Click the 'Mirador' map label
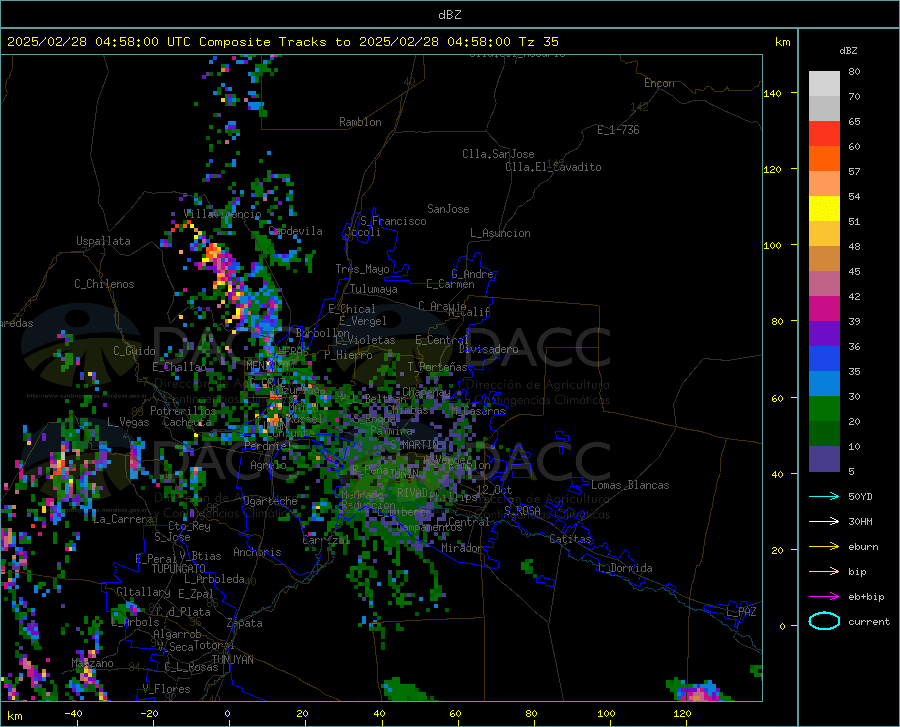Screen dimensions: 900x727 point(461,548)
